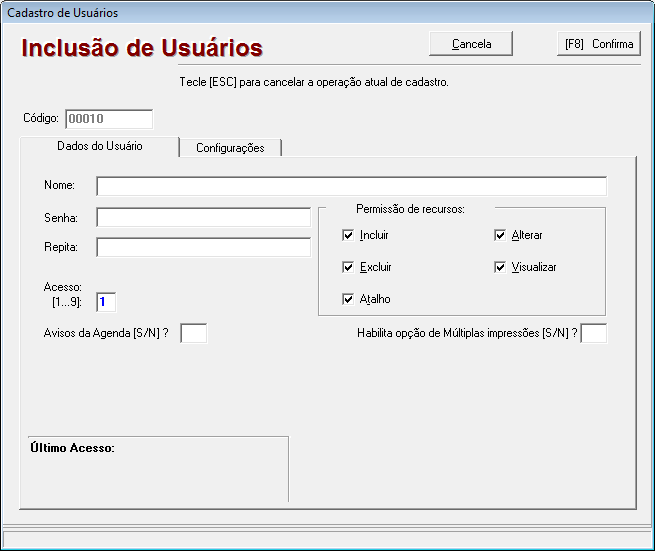Screen dimensions: 655x551
Task: Click the Código field showing 00010
Action: [x=109, y=119]
